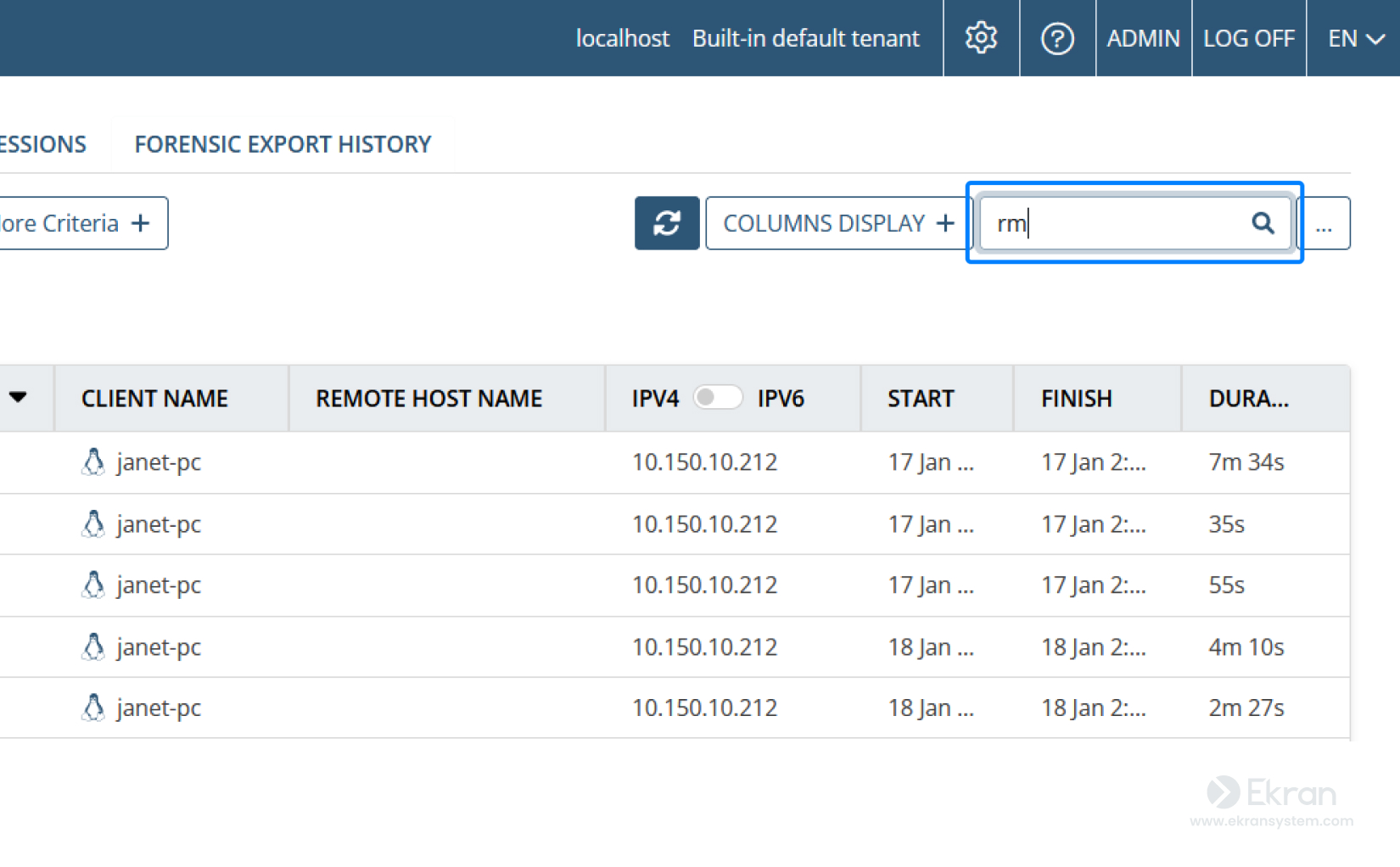Image resolution: width=1400 pixels, height=867 pixels.
Task: Switch the address toggle from IPV4 to IPV6
Action: coord(717,398)
